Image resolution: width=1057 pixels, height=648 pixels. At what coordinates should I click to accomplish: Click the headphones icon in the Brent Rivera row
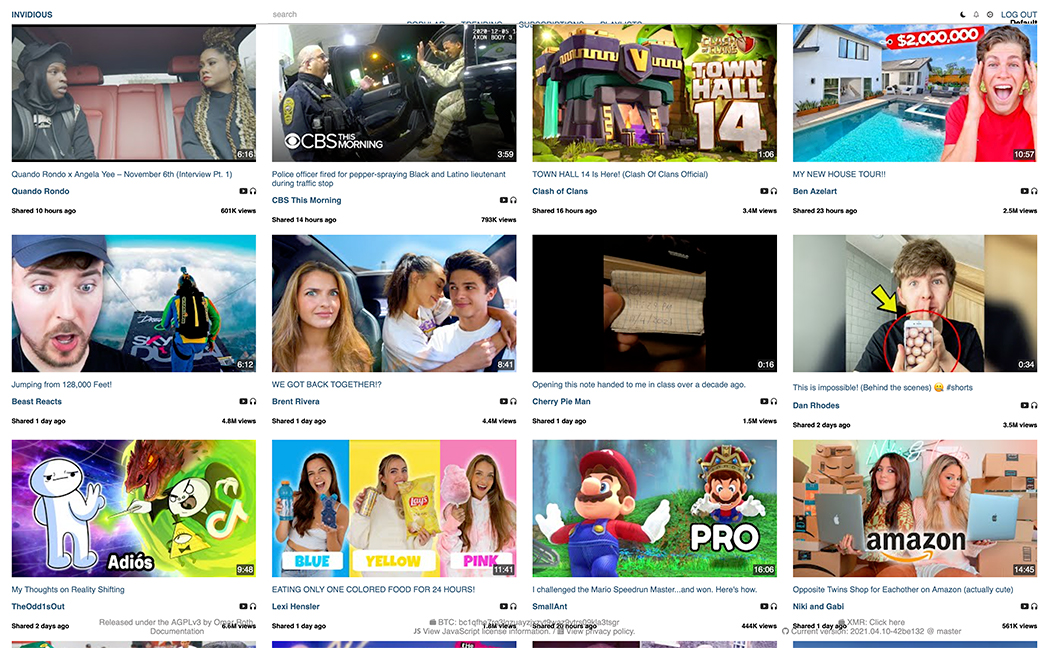pyautogui.click(x=513, y=401)
